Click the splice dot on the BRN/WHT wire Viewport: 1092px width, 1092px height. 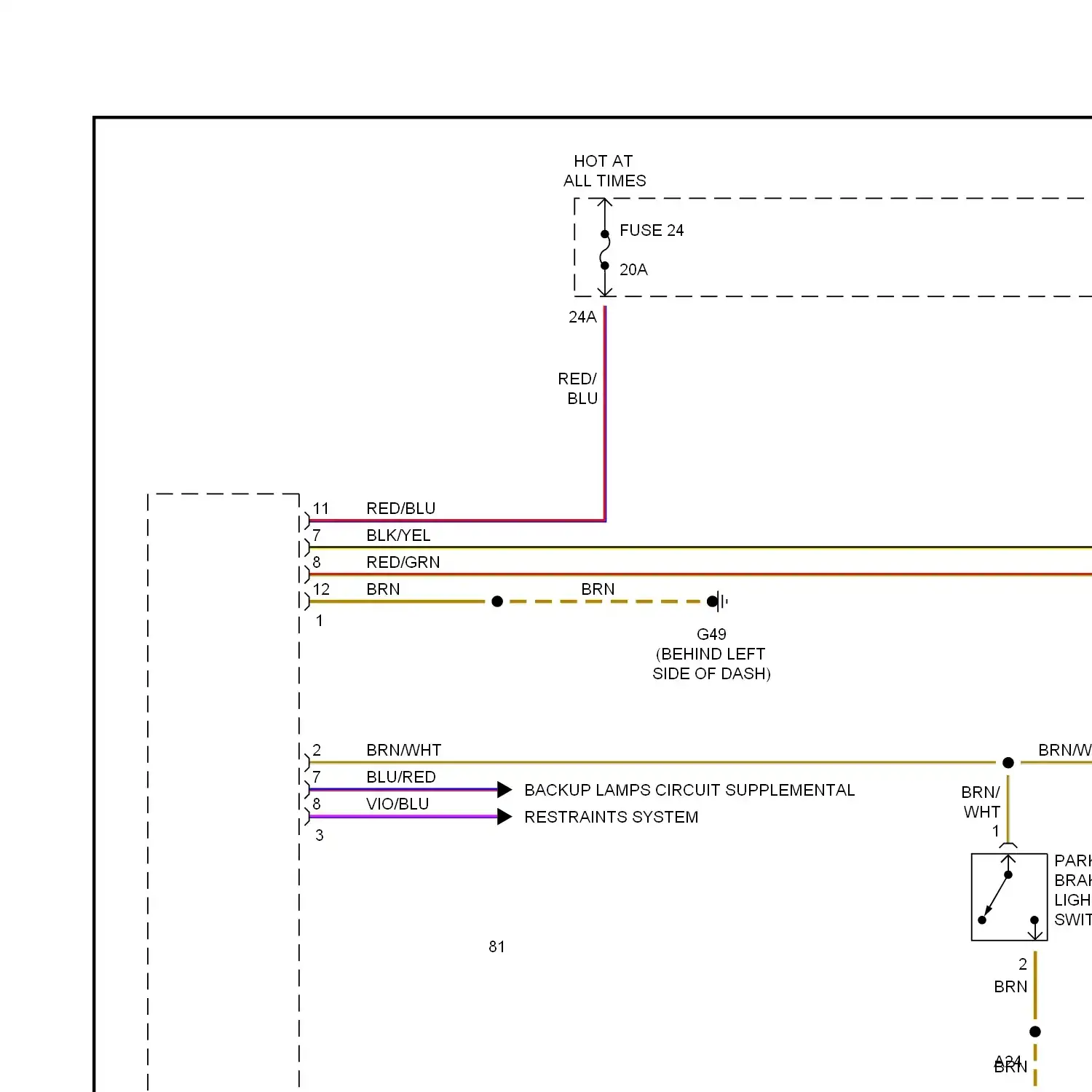coord(1008,762)
